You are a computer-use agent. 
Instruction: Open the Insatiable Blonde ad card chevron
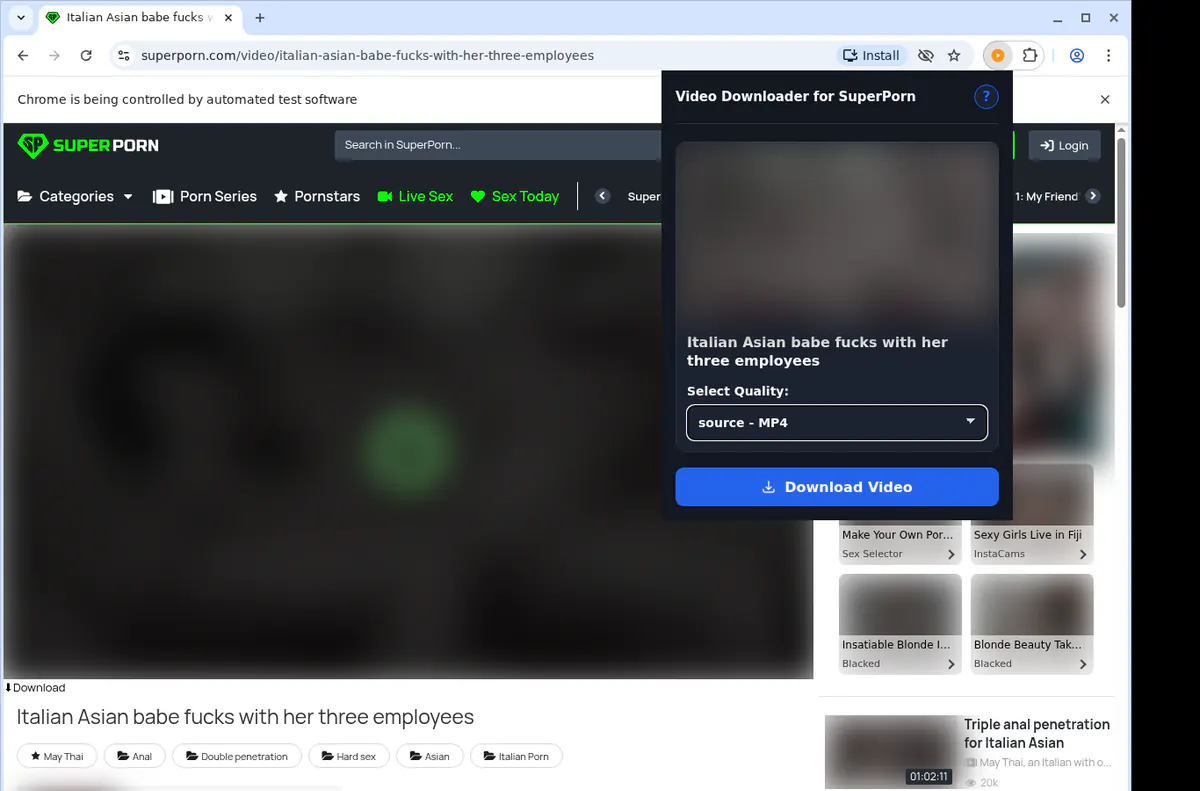pyautogui.click(x=951, y=664)
